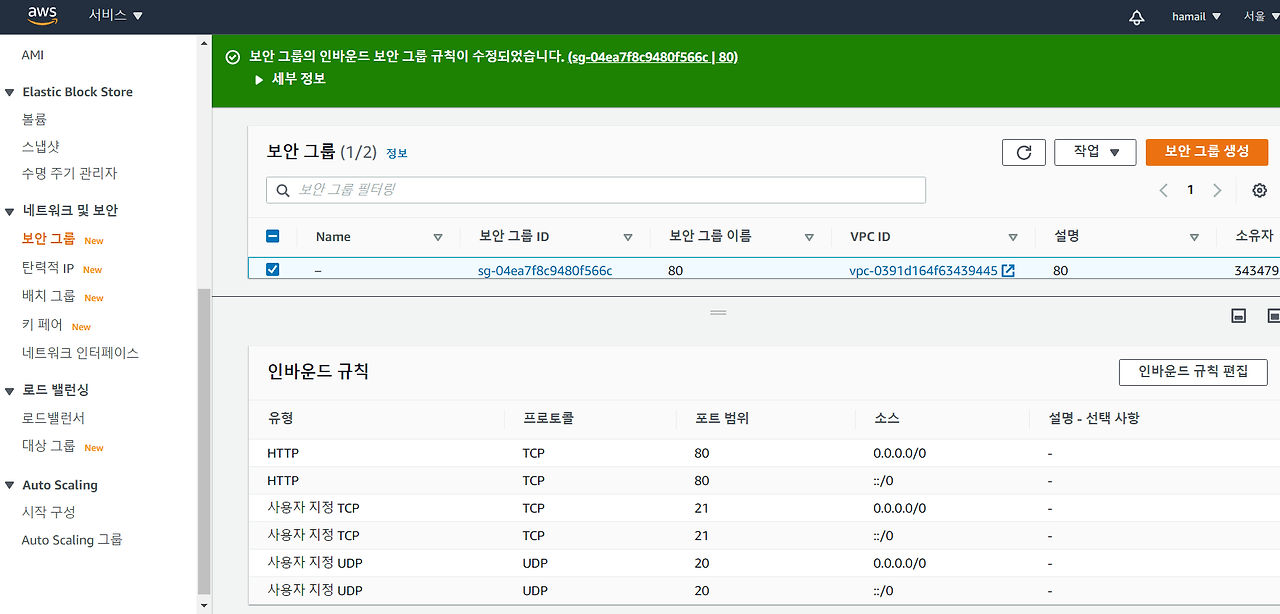Refresh the security group list

[1023, 152]
